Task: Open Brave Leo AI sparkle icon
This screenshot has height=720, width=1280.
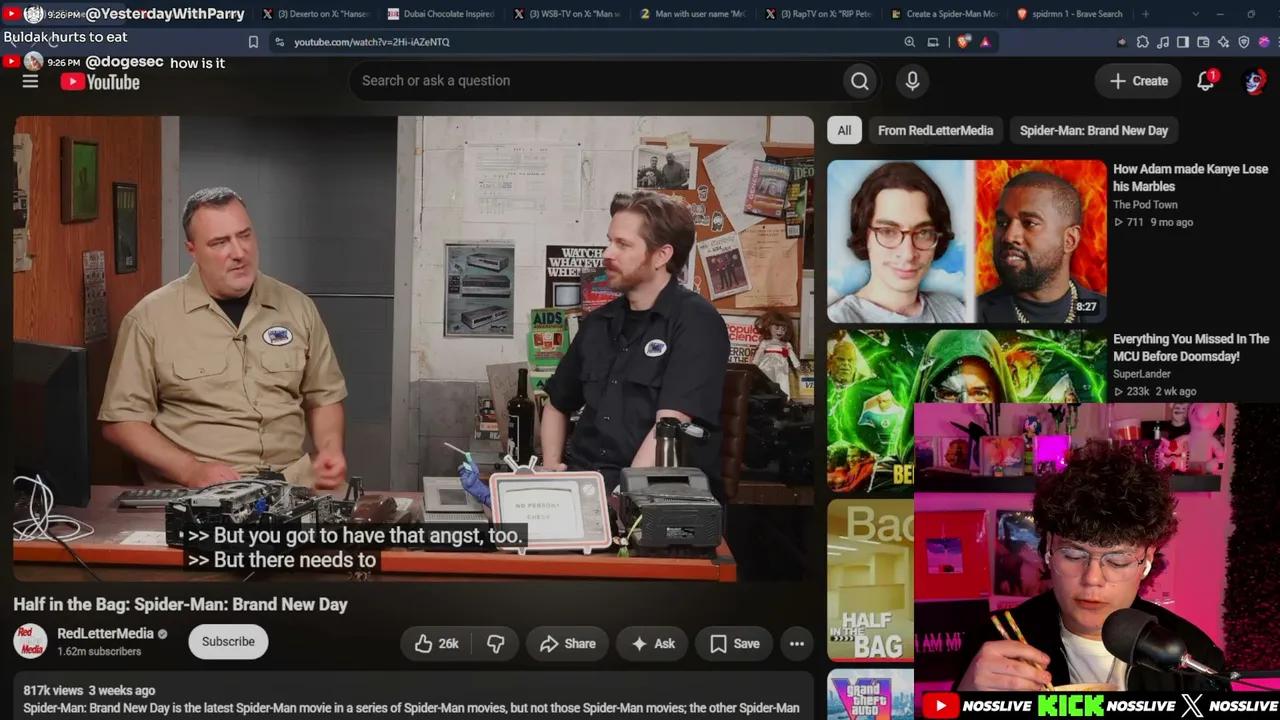Action: [x=1223, y=42]
